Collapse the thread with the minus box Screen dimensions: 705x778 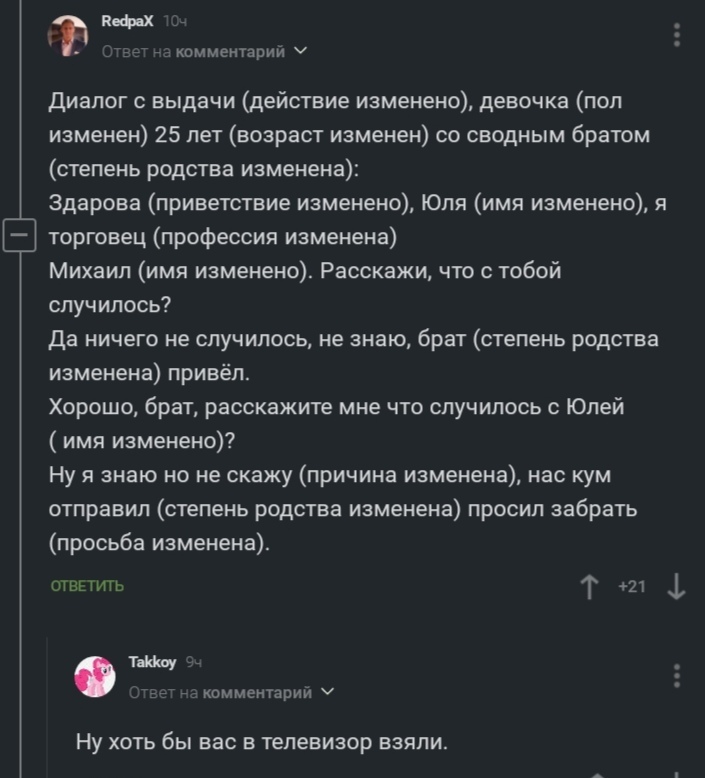(18, 237)
